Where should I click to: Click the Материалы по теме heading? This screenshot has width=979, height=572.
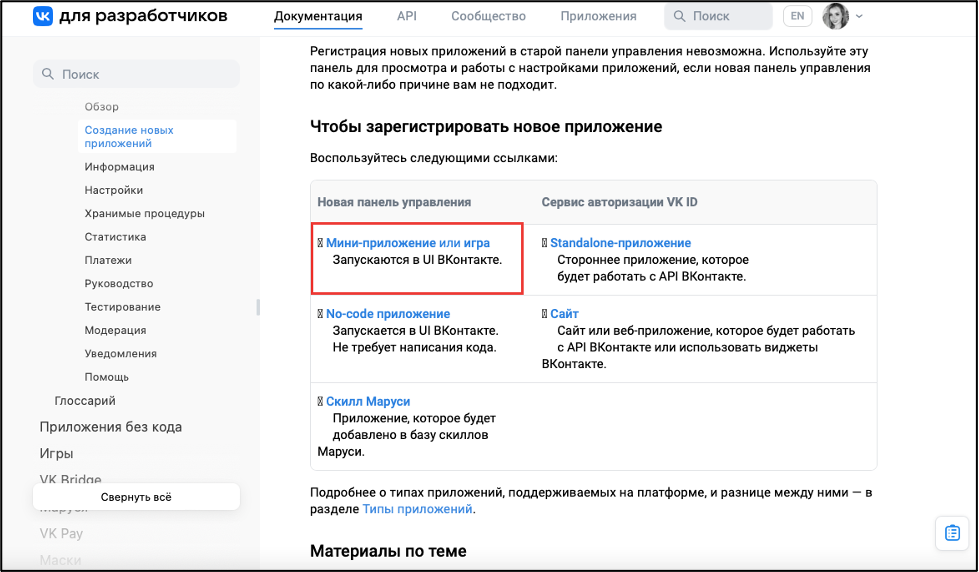[x=388, y=551]
